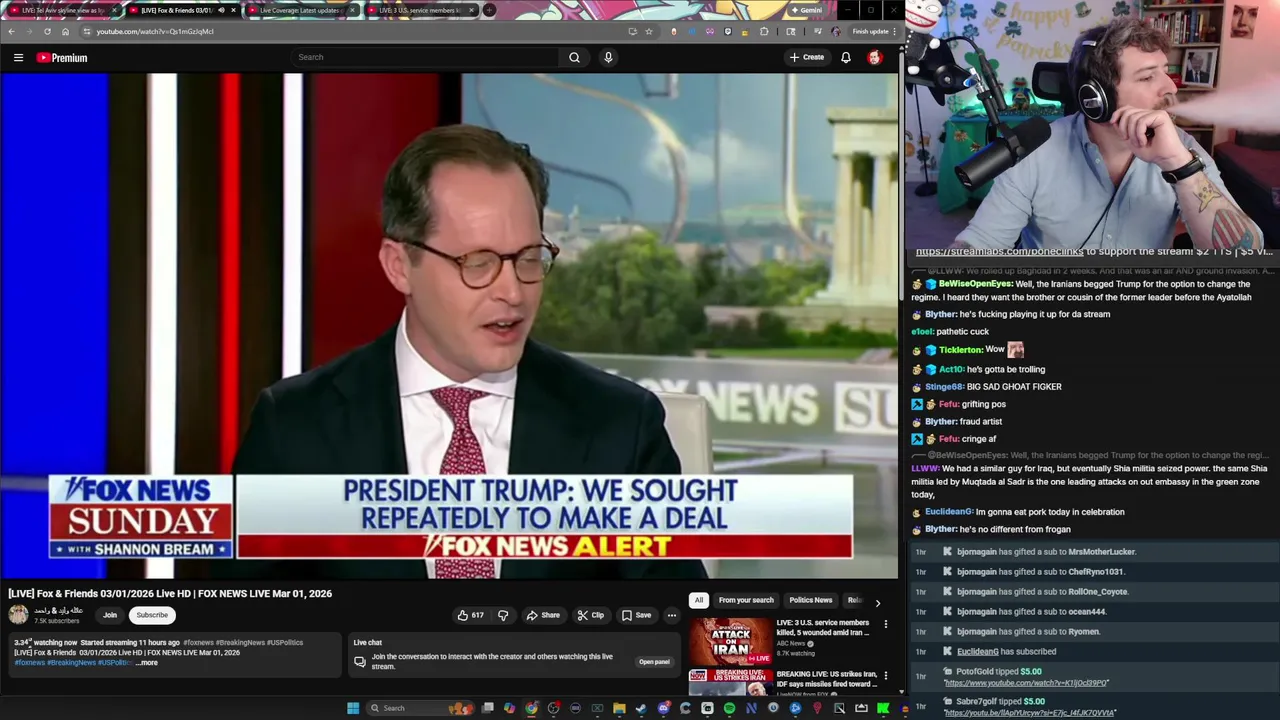Select From your search chip
The width and height of the screenshot is (1280, 720).
[746, 600]
